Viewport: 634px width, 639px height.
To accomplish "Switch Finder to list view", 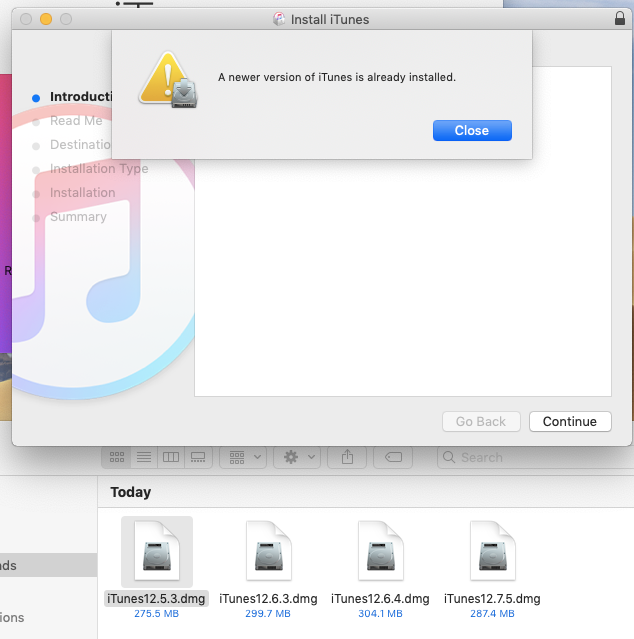I will click(144, 457).
